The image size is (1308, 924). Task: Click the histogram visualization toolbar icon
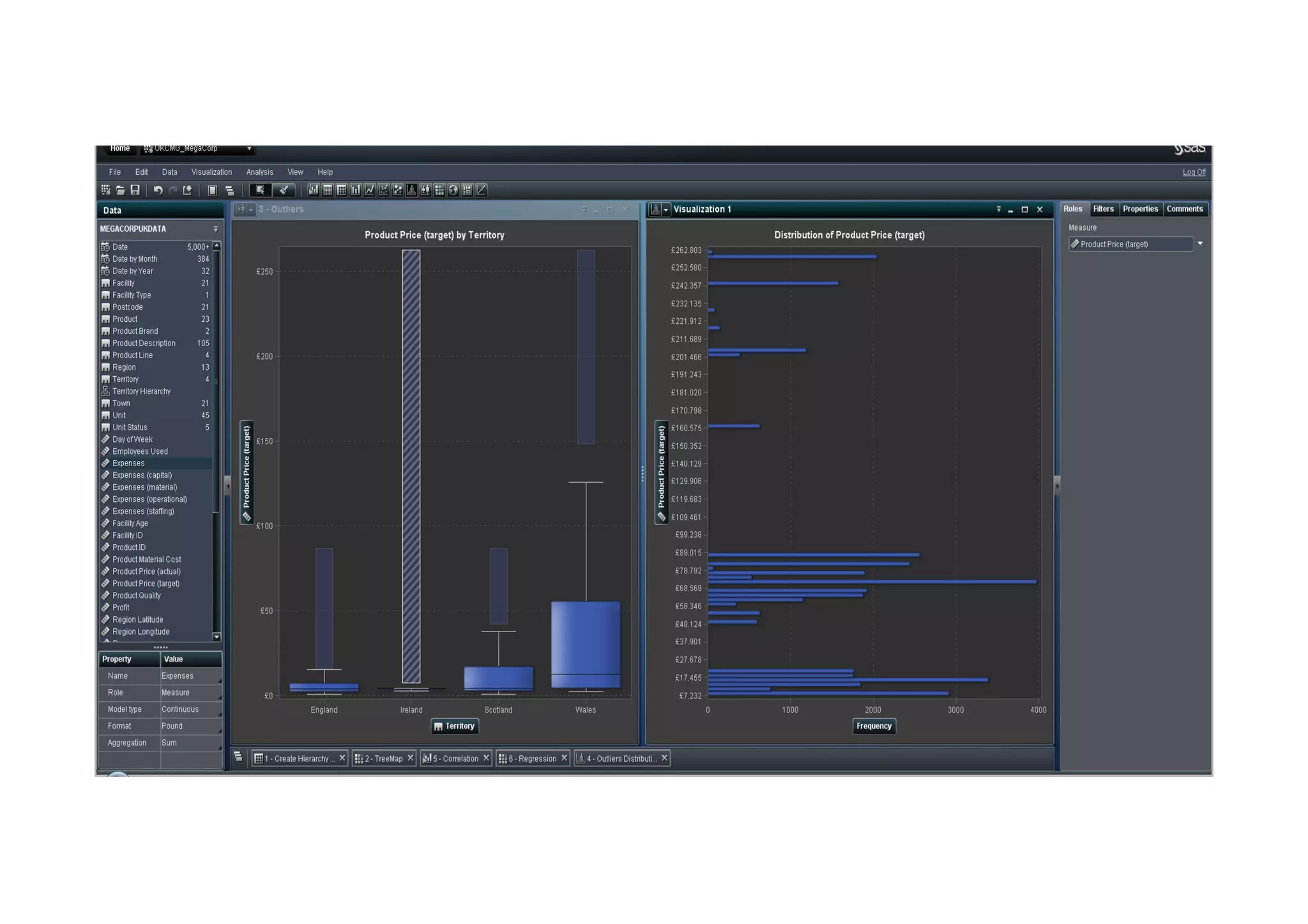click(x=411, y=190)
